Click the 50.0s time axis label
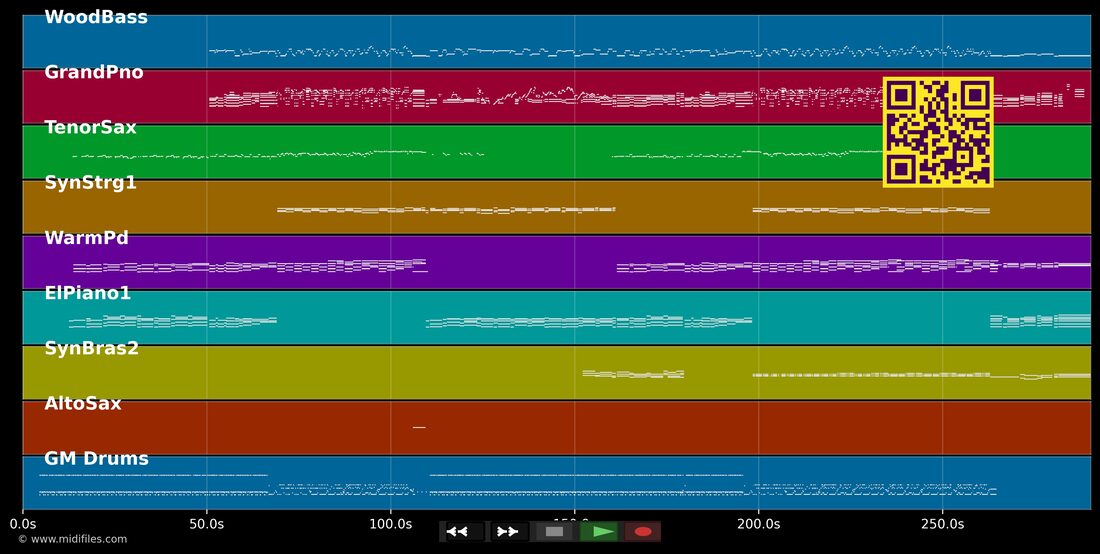Image resolution: width=1100 pixels, height=554 pixels. pos(207,524)
